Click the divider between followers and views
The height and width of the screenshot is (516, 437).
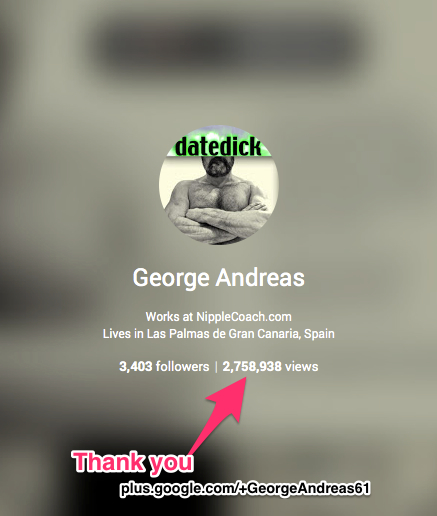point(216,367)
